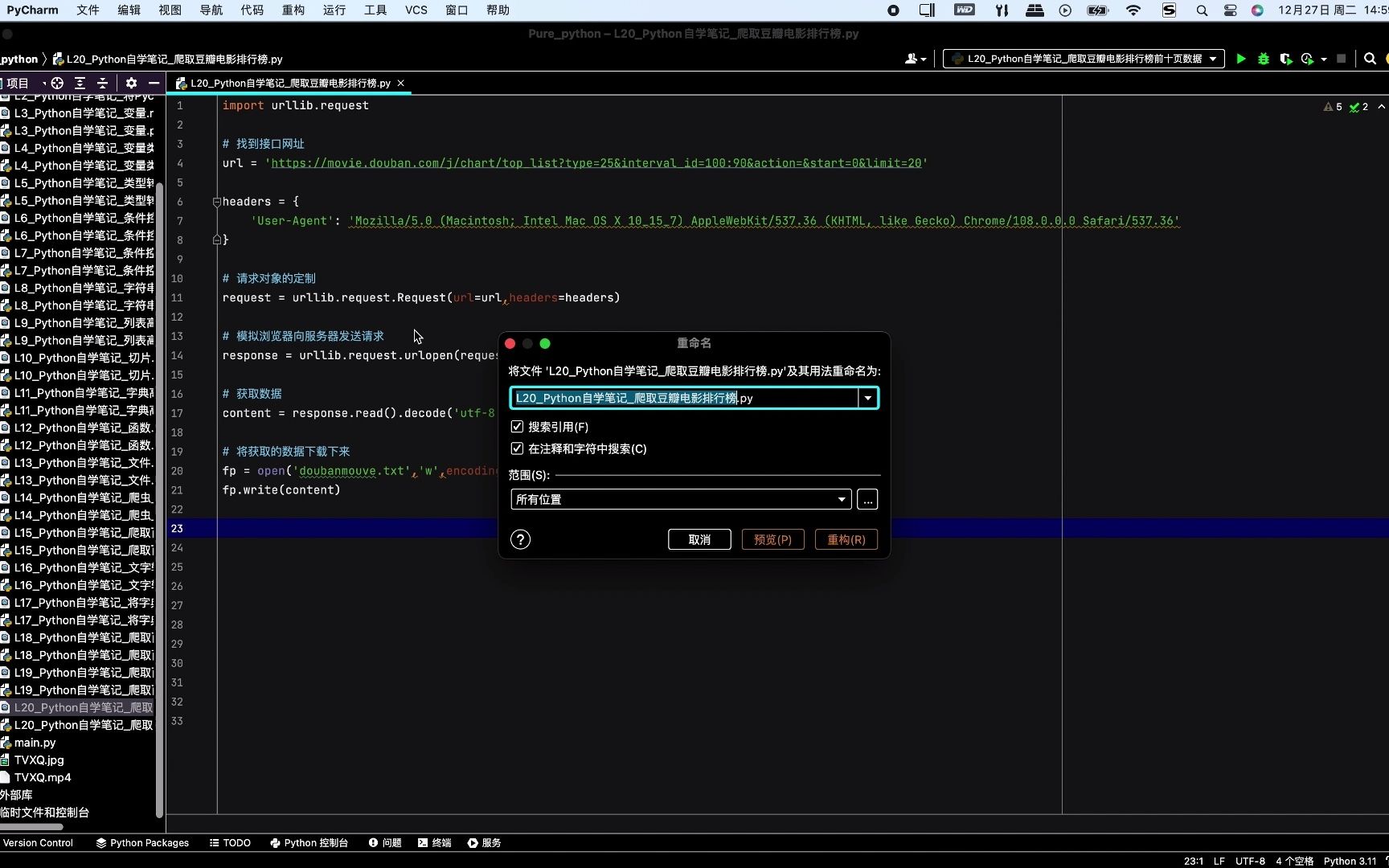Select TVXQ.jpg in the project tree
Image resolution: width=1389 pixels, height=868 pixels.
[39, 760]
